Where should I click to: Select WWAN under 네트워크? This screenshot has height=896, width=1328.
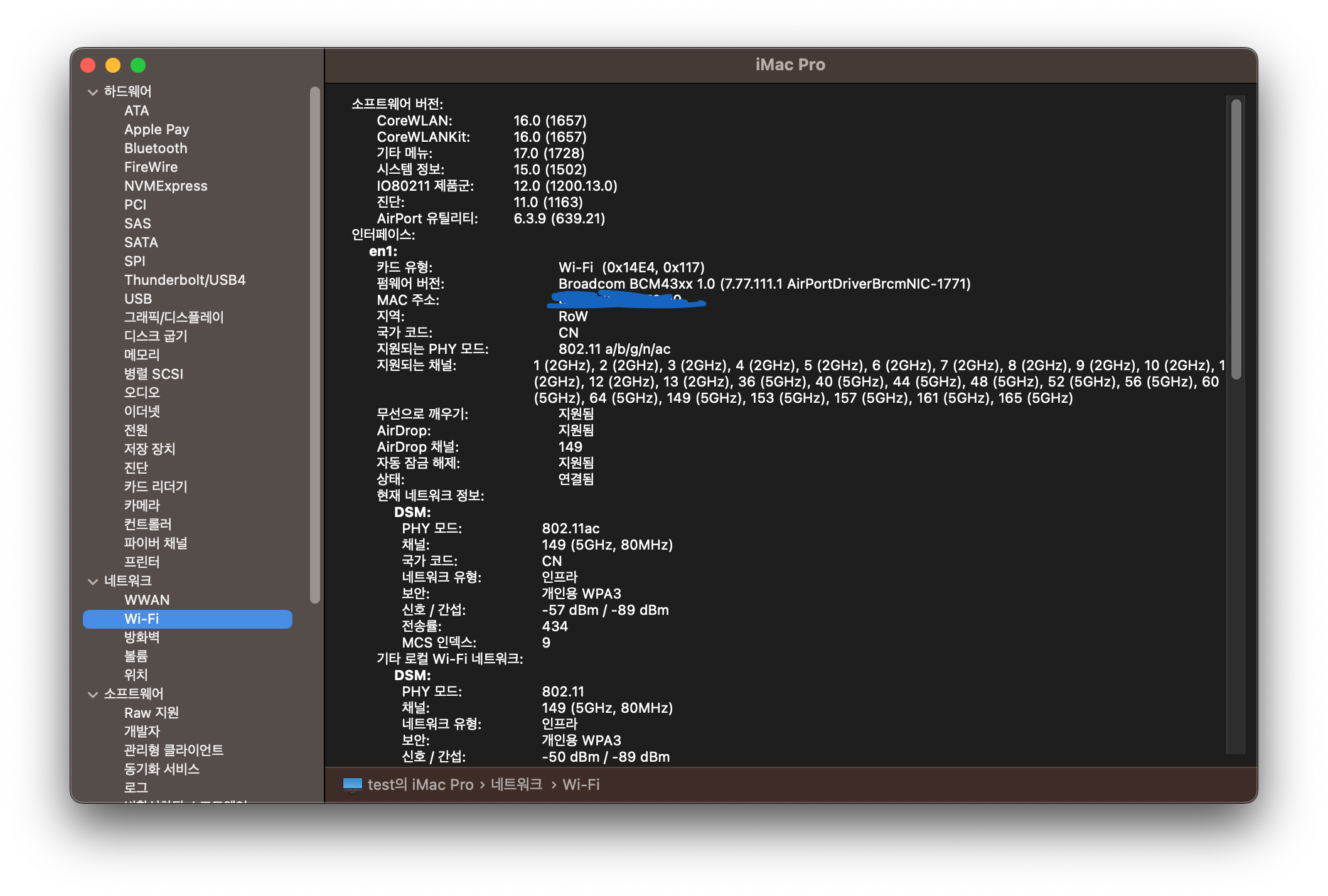[x=147, y=600]
